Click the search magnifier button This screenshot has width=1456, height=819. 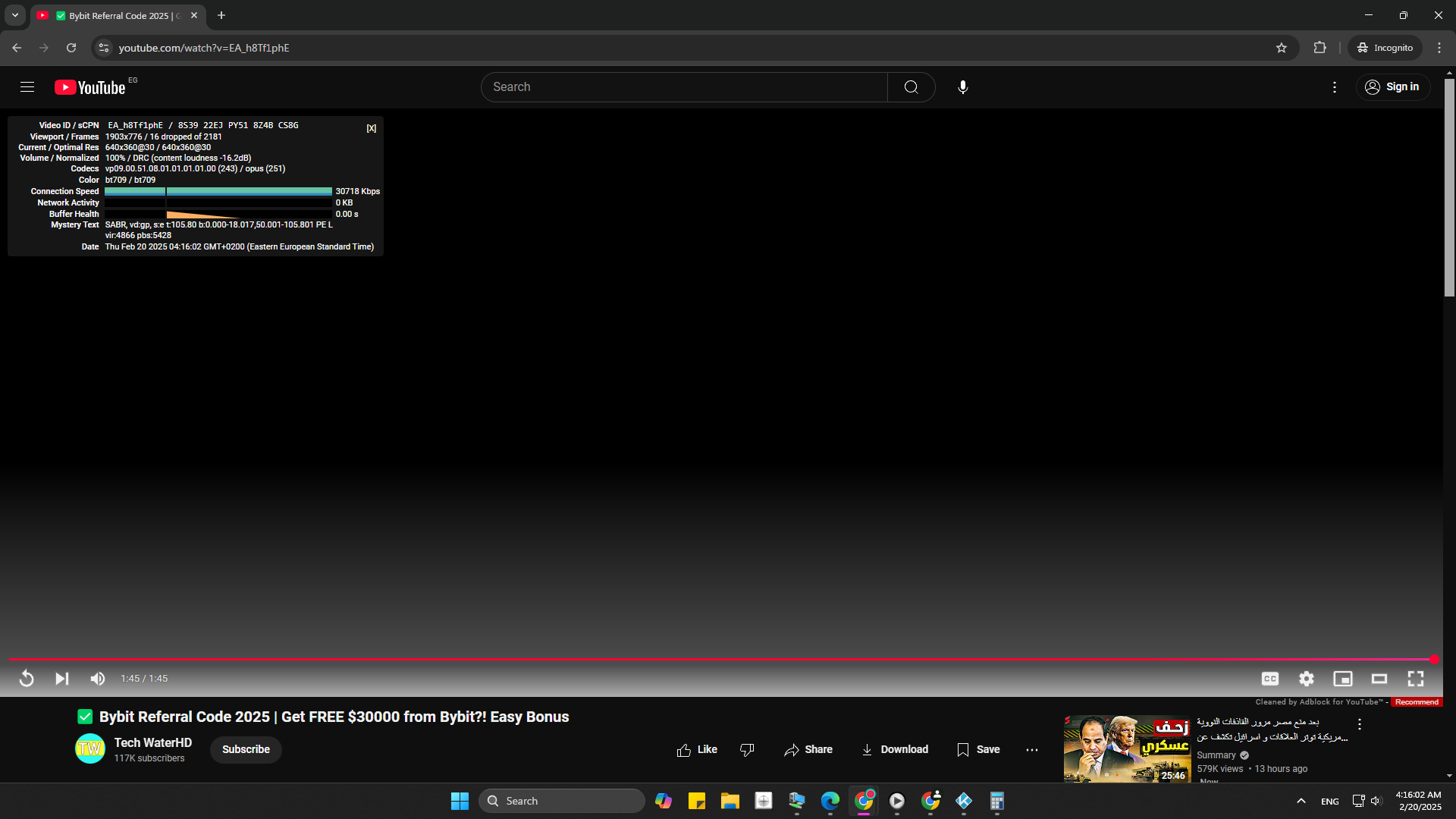[911, 87]
